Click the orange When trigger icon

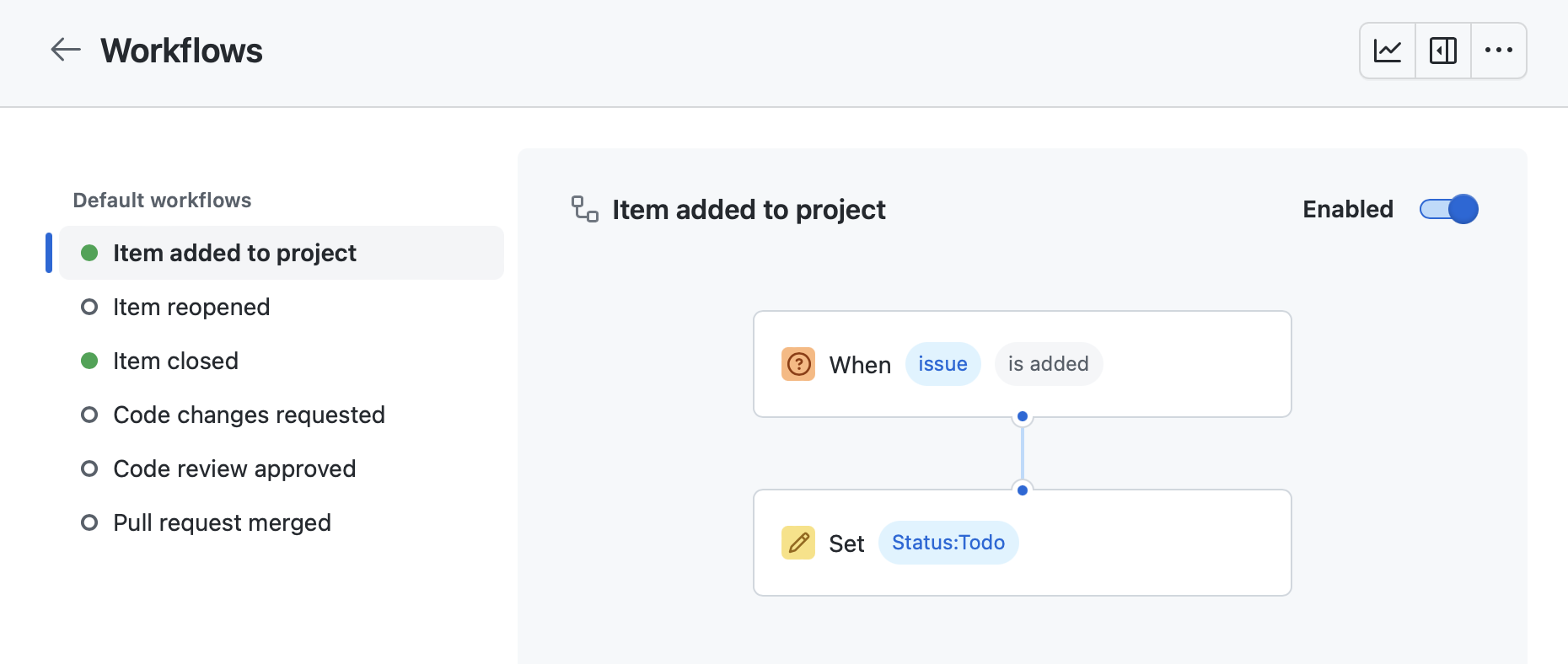[x=798, y=364]
